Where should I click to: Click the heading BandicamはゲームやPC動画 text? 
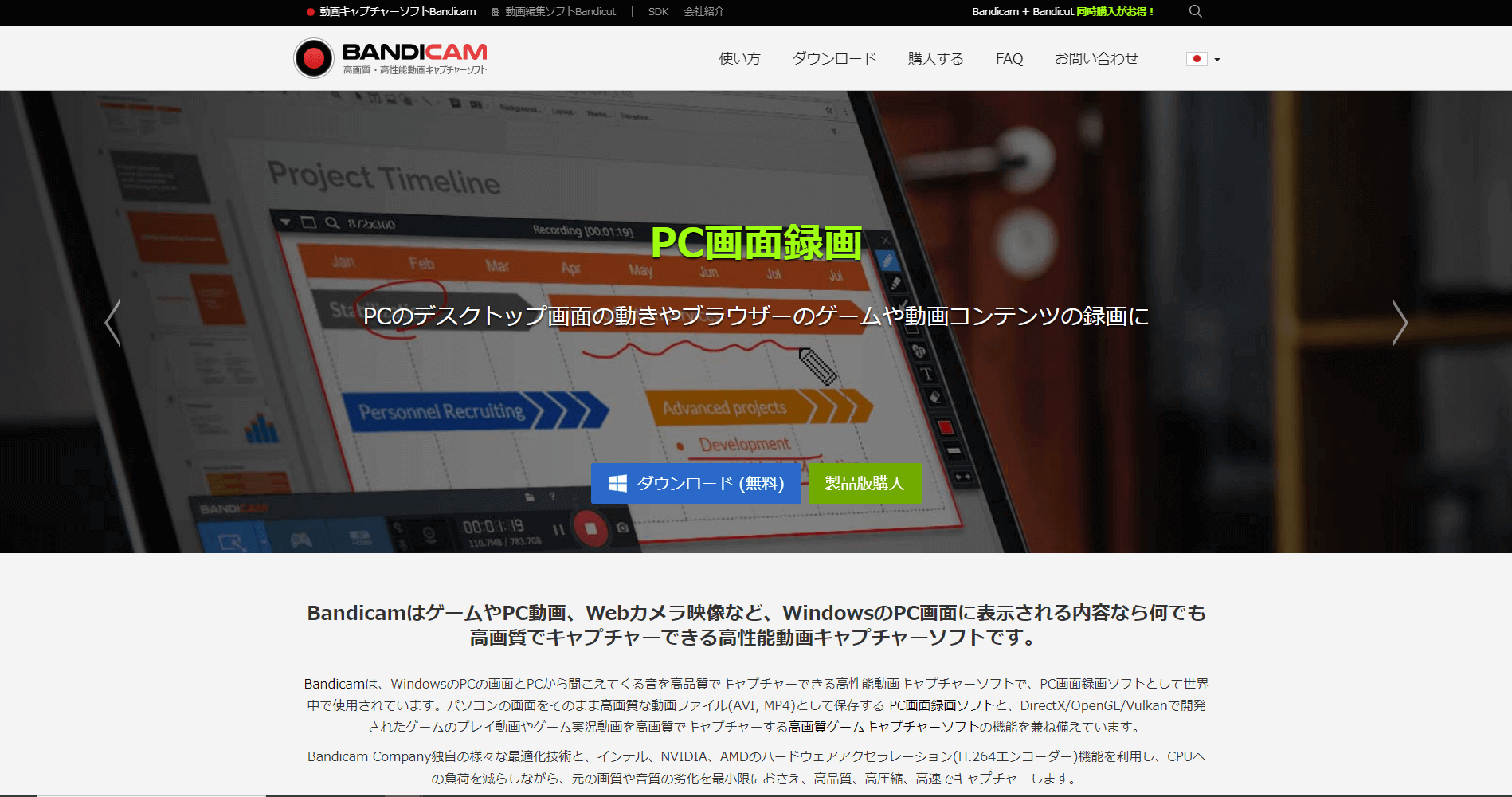point(756,625)
